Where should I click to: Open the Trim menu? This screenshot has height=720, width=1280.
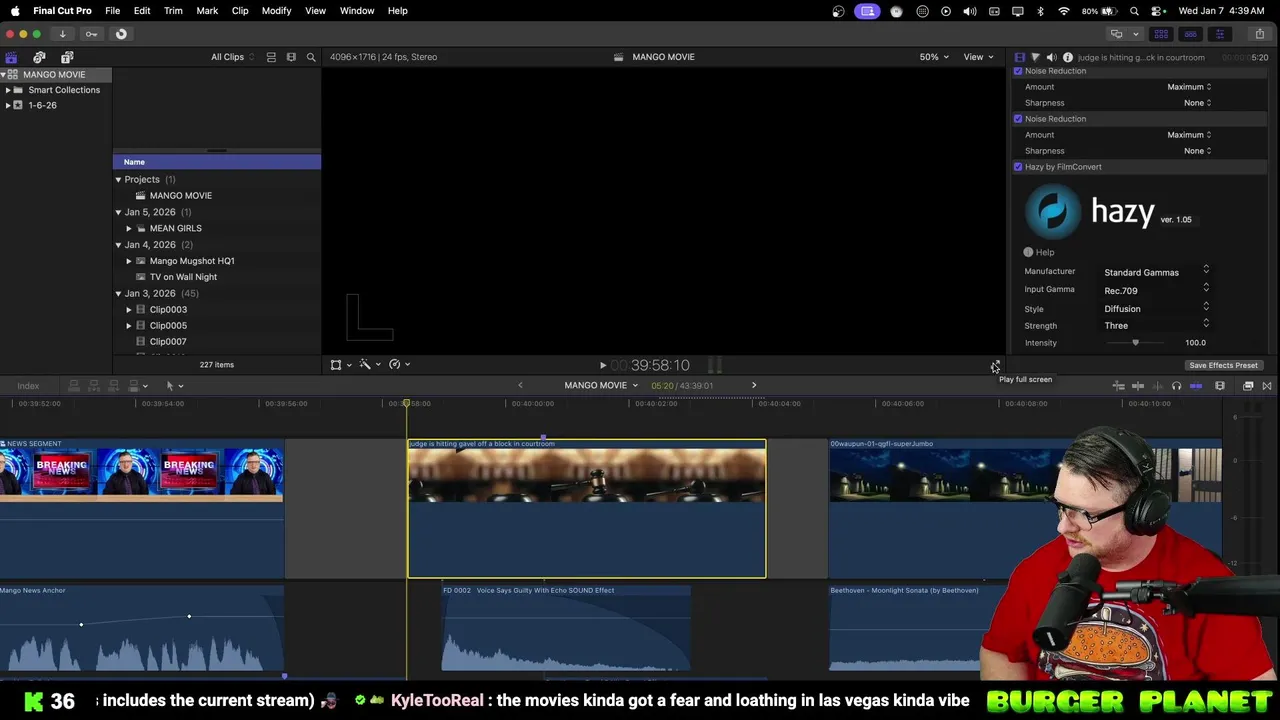(173, 11)
